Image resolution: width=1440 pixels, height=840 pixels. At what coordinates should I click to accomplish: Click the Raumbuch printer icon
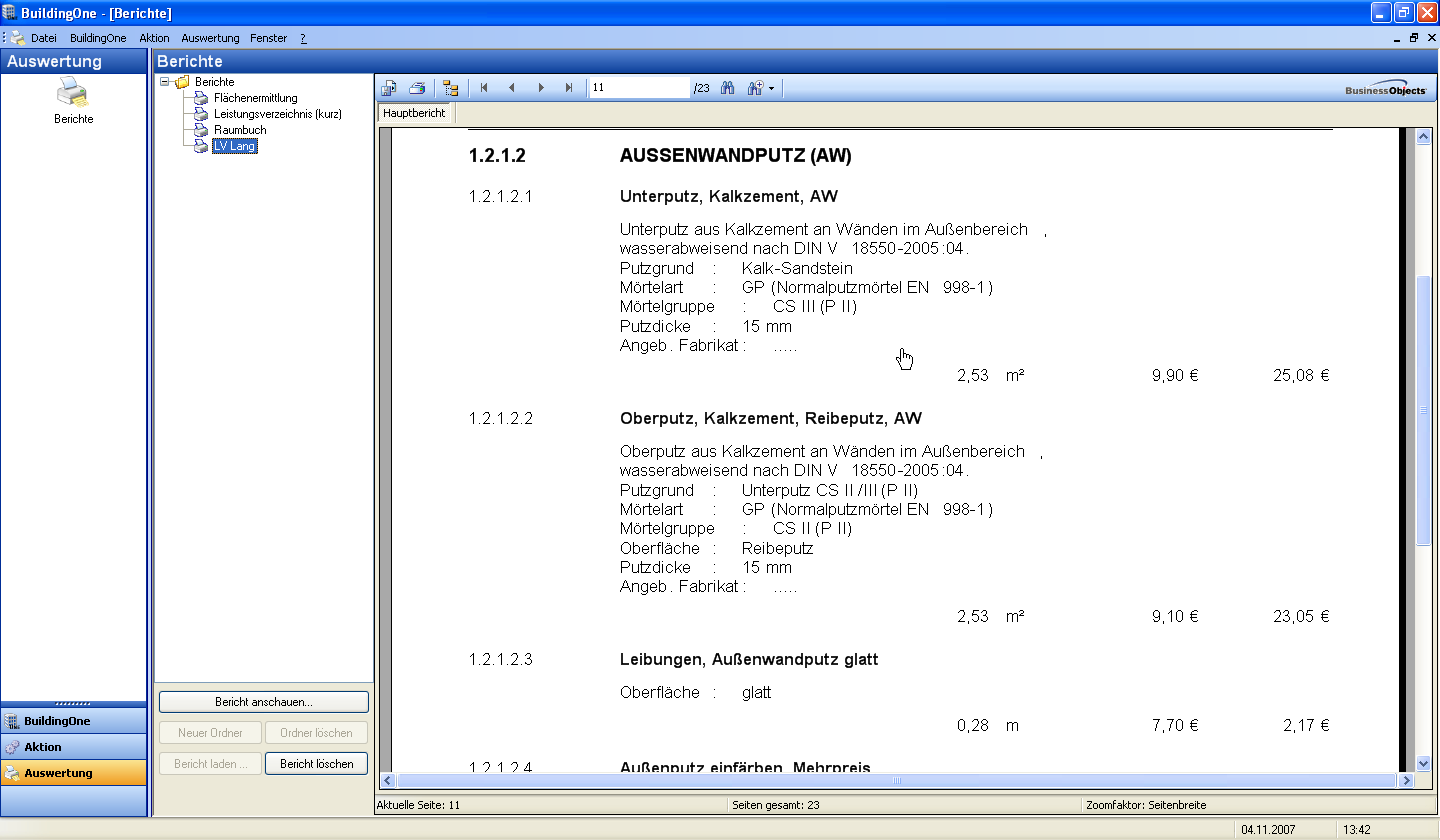click(x=201, y=130)
